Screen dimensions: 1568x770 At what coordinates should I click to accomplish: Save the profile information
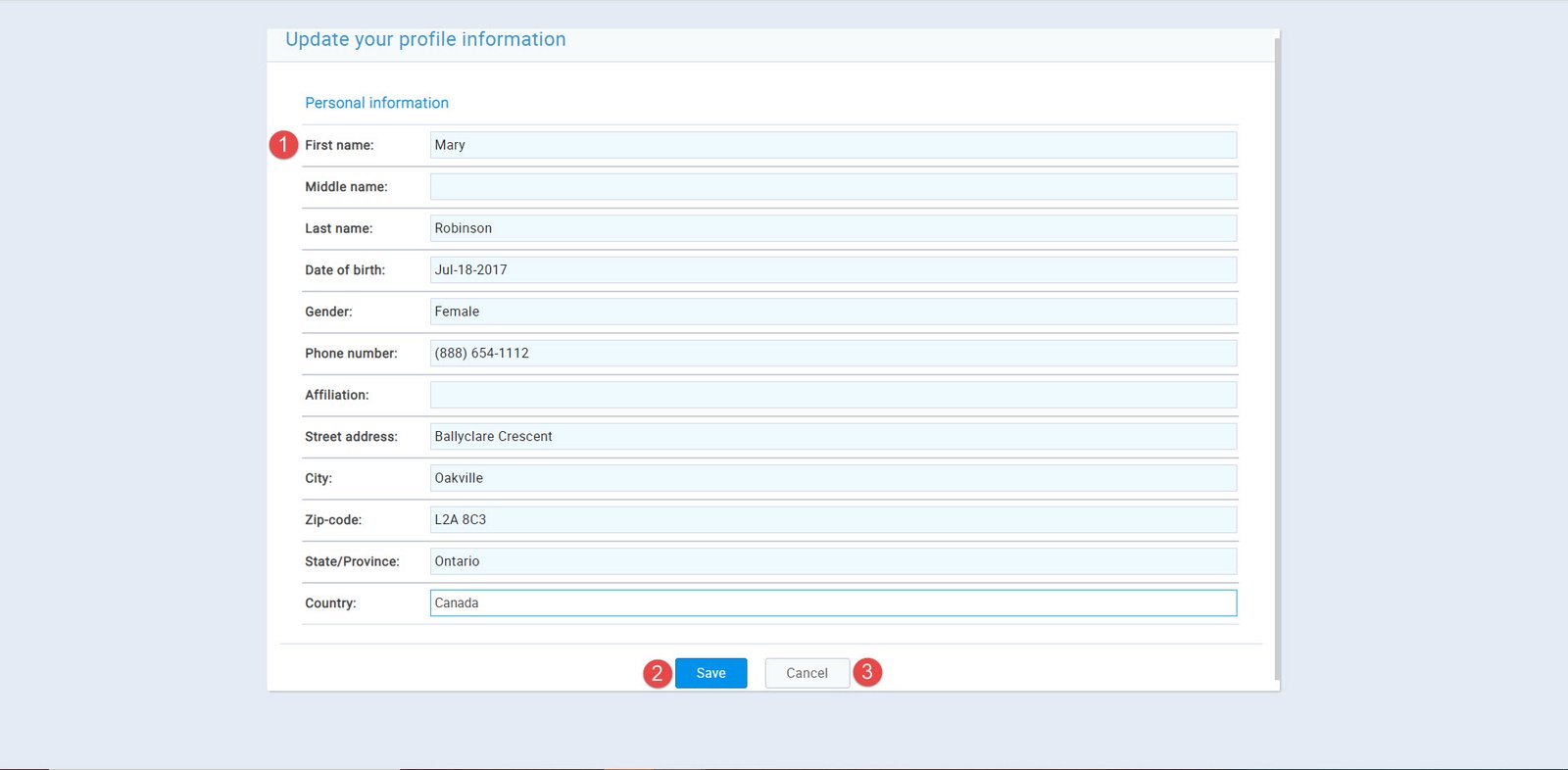click(x=710, y=673)
